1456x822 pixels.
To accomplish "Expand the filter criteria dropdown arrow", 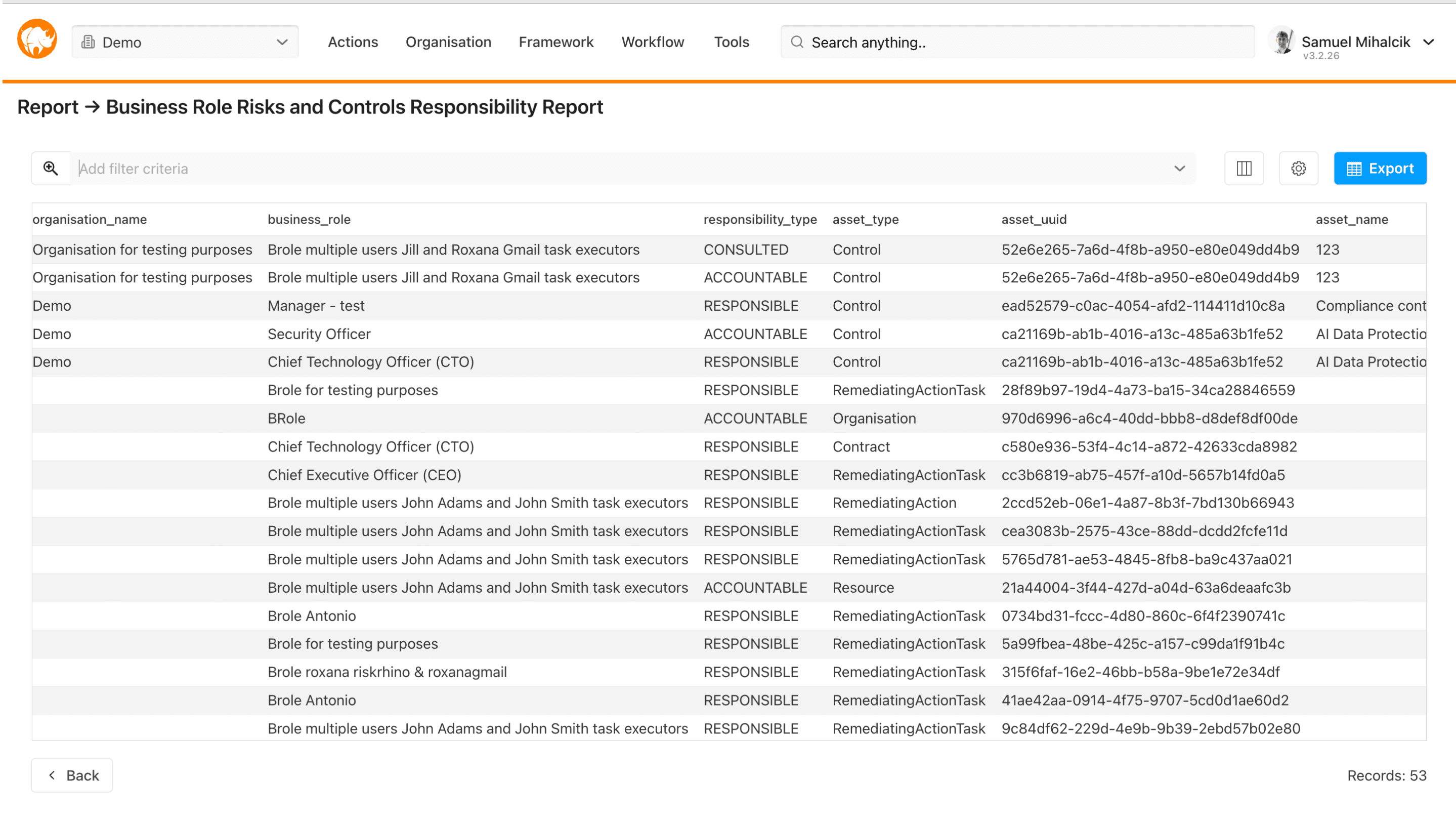I will [x=1179, y=169].
